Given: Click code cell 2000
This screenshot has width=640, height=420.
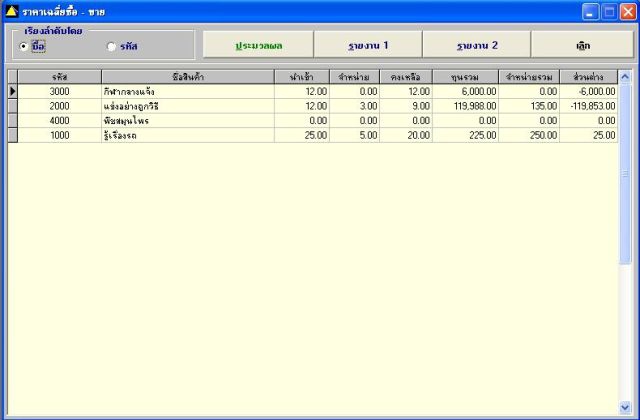Looking at the screenshot, I should pyautogui.click(x=60, y=106).
